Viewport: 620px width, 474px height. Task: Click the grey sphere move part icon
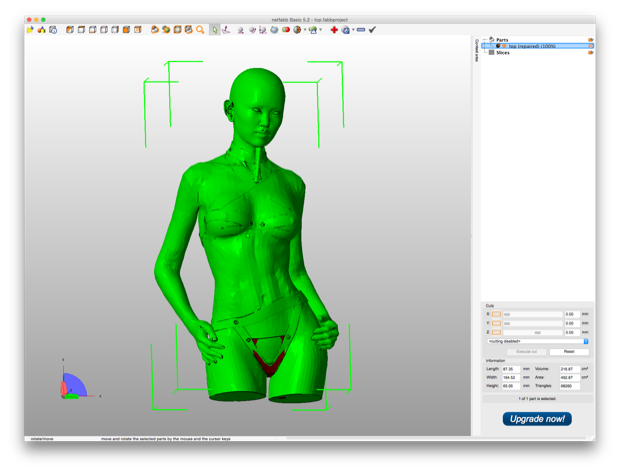tap(240, 30)
